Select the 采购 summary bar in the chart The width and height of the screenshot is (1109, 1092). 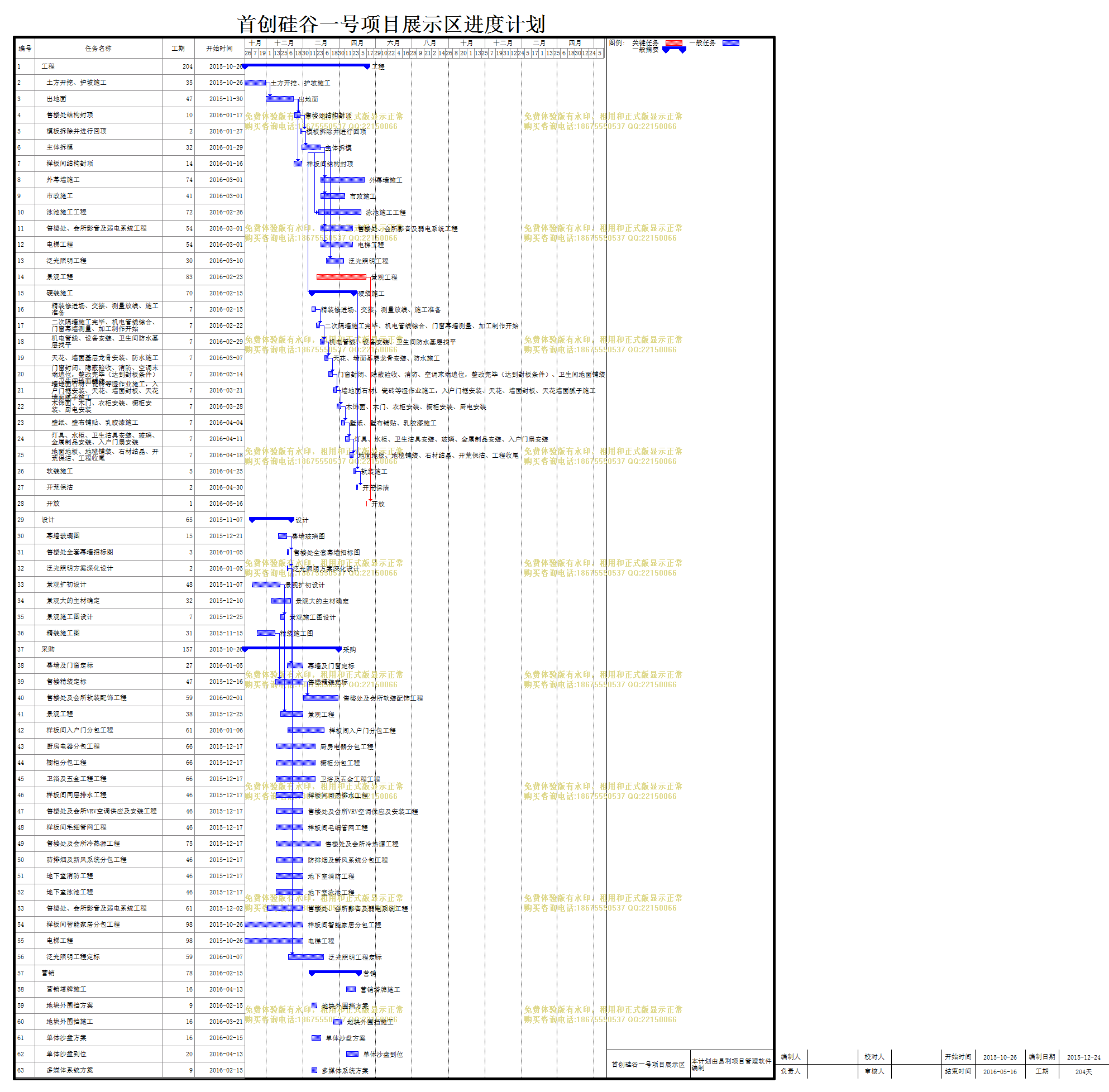[292, 649]
